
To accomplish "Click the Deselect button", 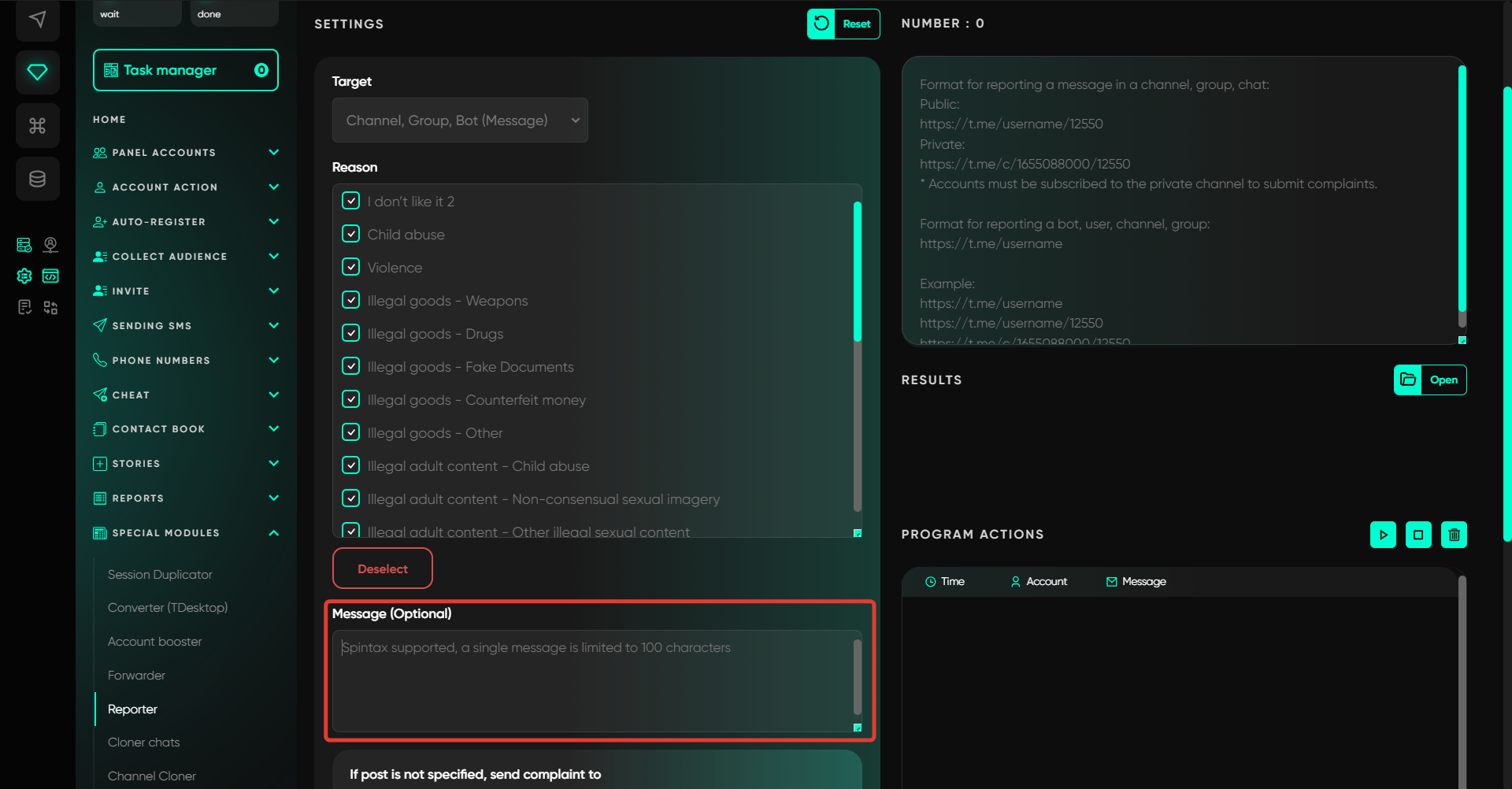I will pos(383,569).
